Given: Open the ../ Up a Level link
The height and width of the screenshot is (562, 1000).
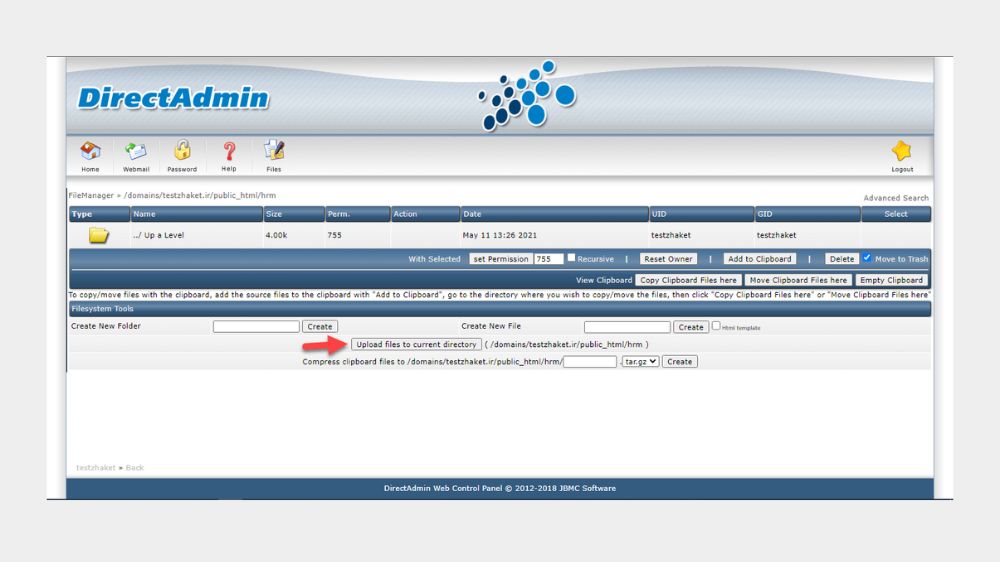Looking at the screenshot, I should tap(158, 235).
